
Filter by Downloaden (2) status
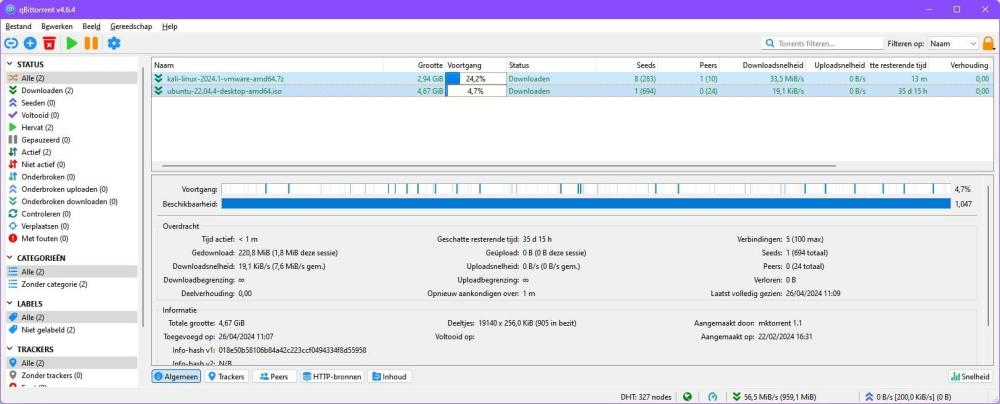[71, 91]
